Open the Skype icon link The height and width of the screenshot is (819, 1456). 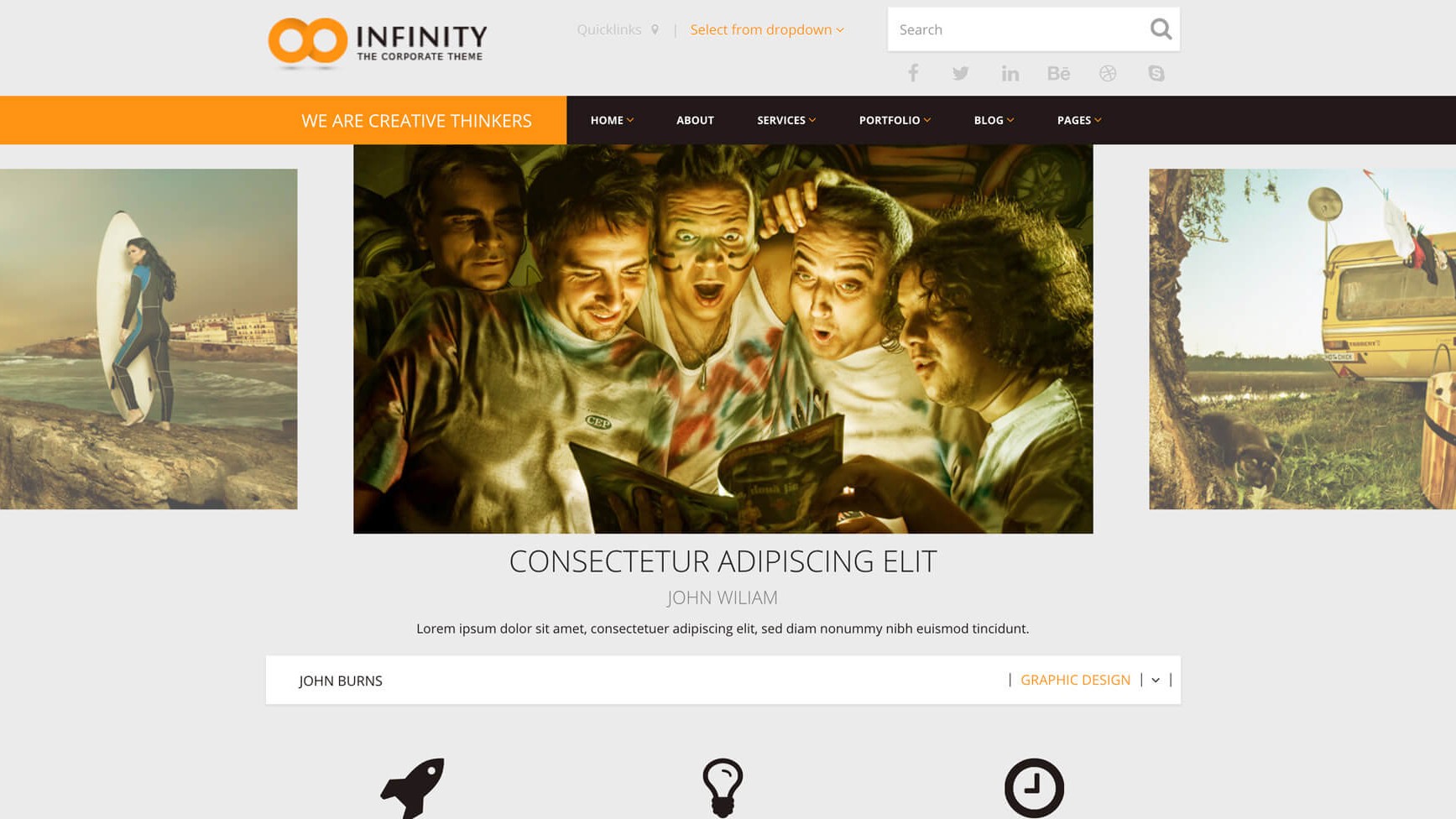[1156, 74]
